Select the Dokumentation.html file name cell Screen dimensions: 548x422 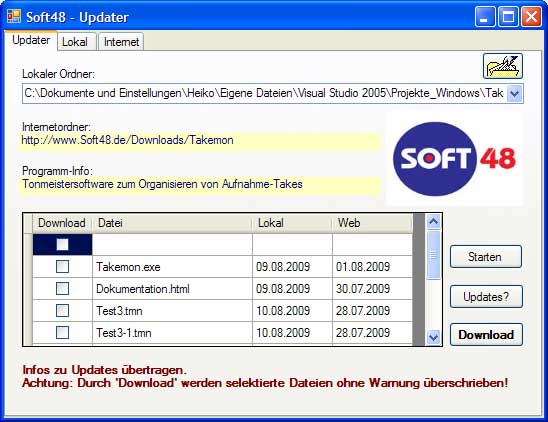pos(172,289)
